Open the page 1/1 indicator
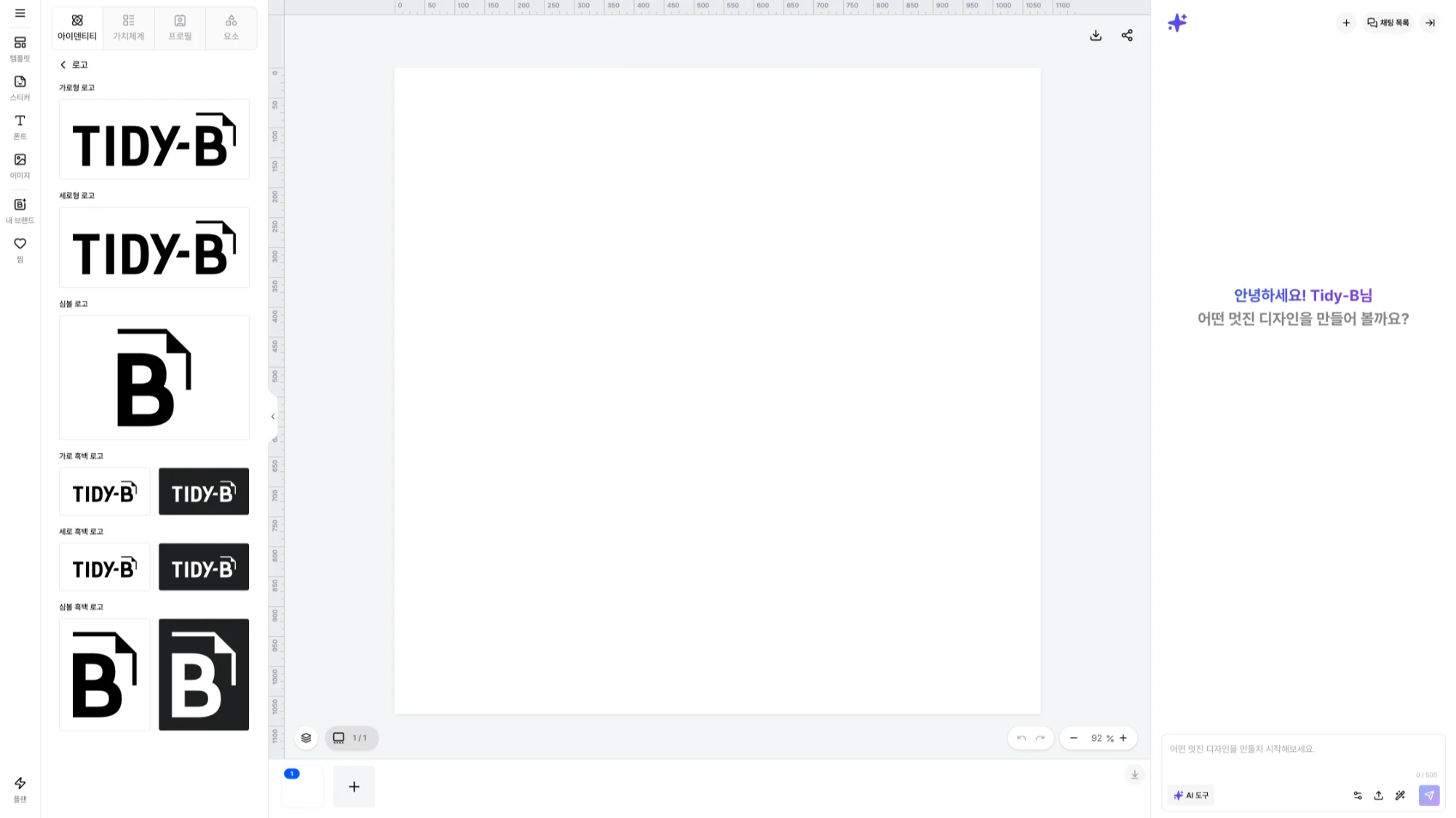Viewport: 1456px width, 818px height. [352, 738]
